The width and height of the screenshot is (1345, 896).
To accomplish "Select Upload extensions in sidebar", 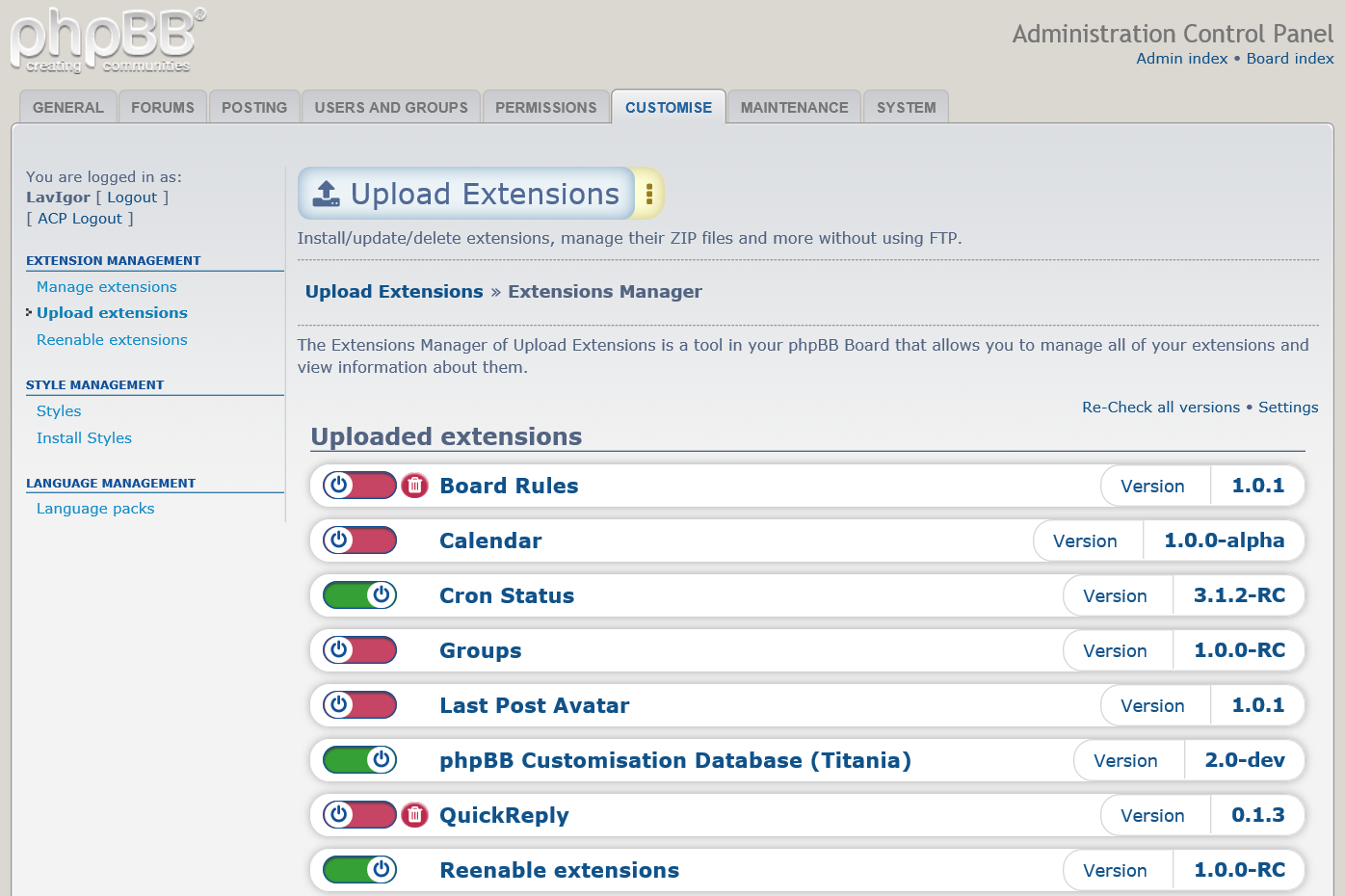I will pyautogui.click(x=112, y=313).
